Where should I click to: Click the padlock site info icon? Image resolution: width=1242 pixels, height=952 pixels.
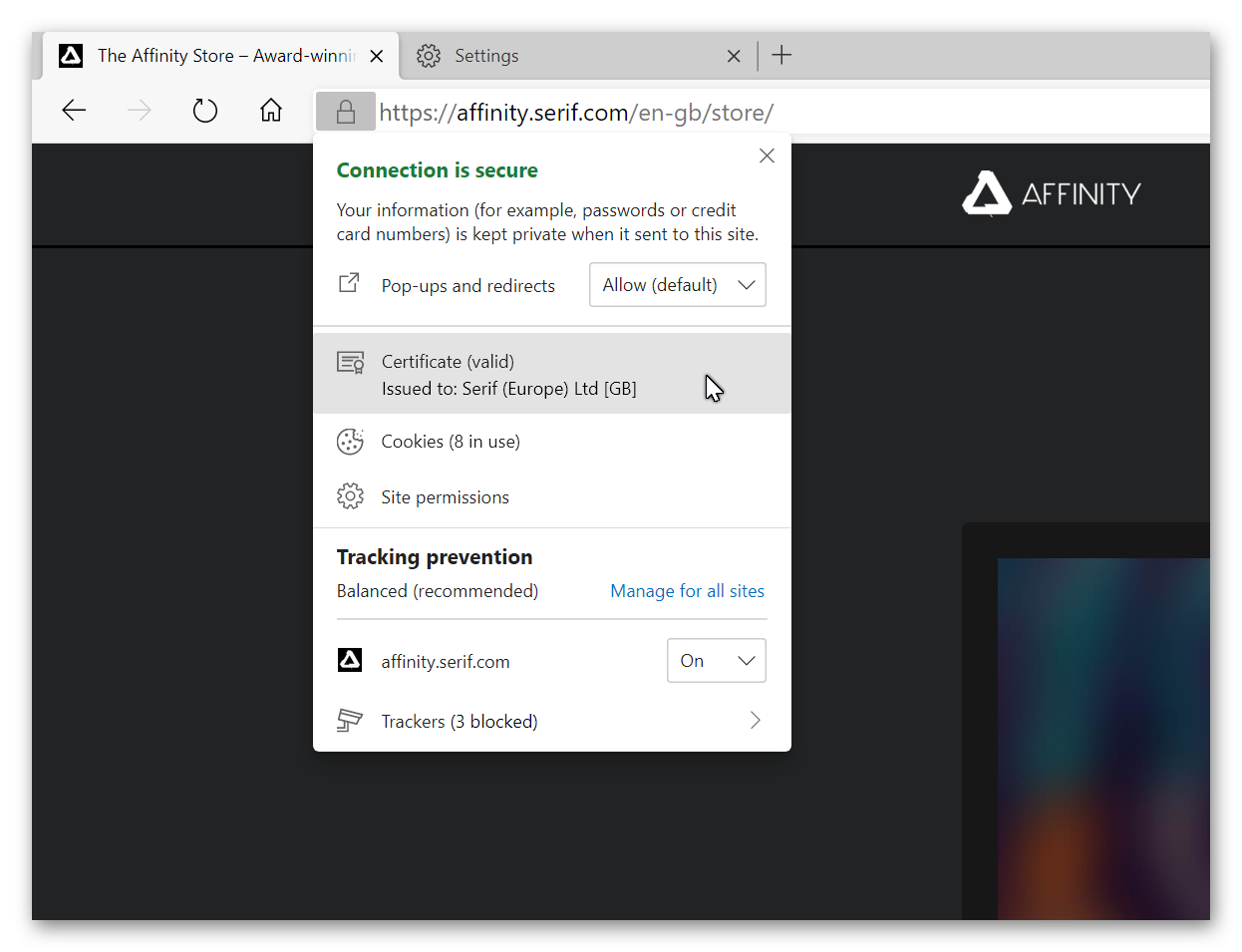346,112
